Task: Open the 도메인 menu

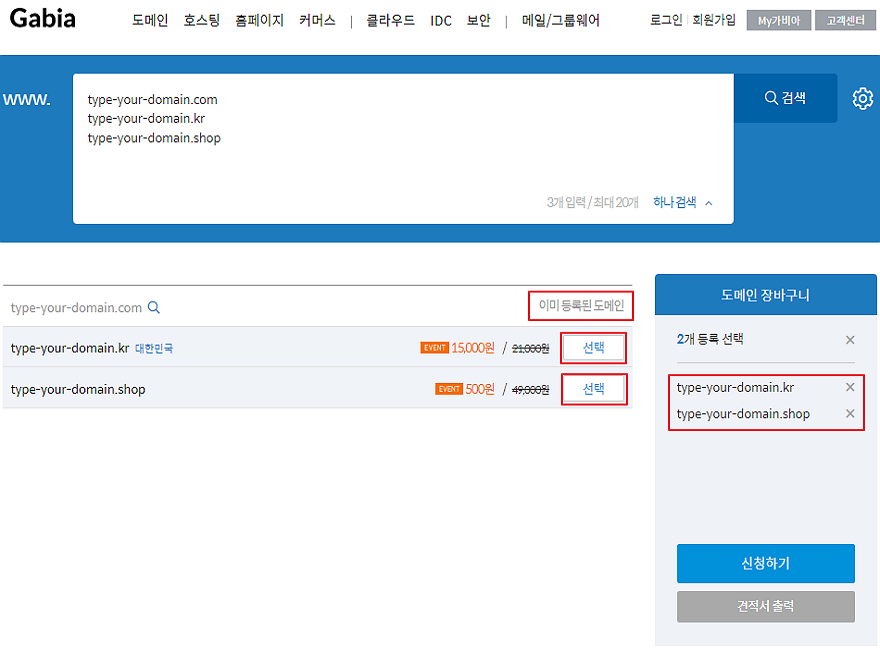Action: pos(150,20)
